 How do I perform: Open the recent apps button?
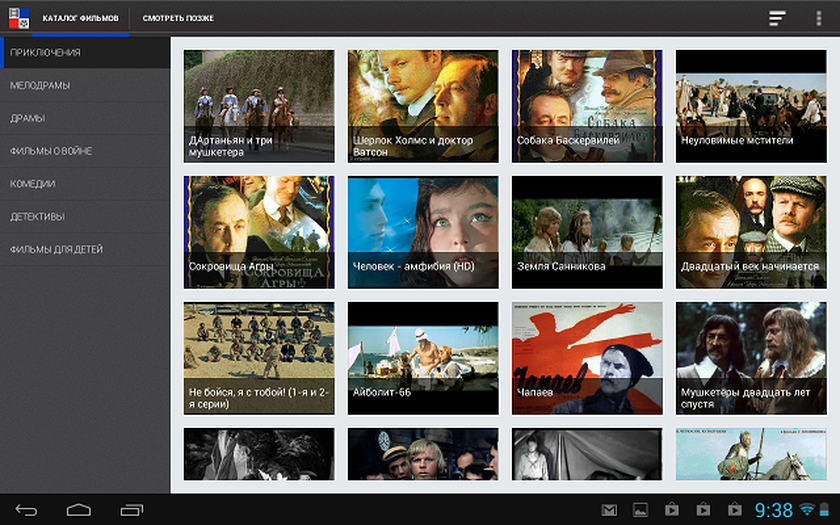tap(132, 510)
